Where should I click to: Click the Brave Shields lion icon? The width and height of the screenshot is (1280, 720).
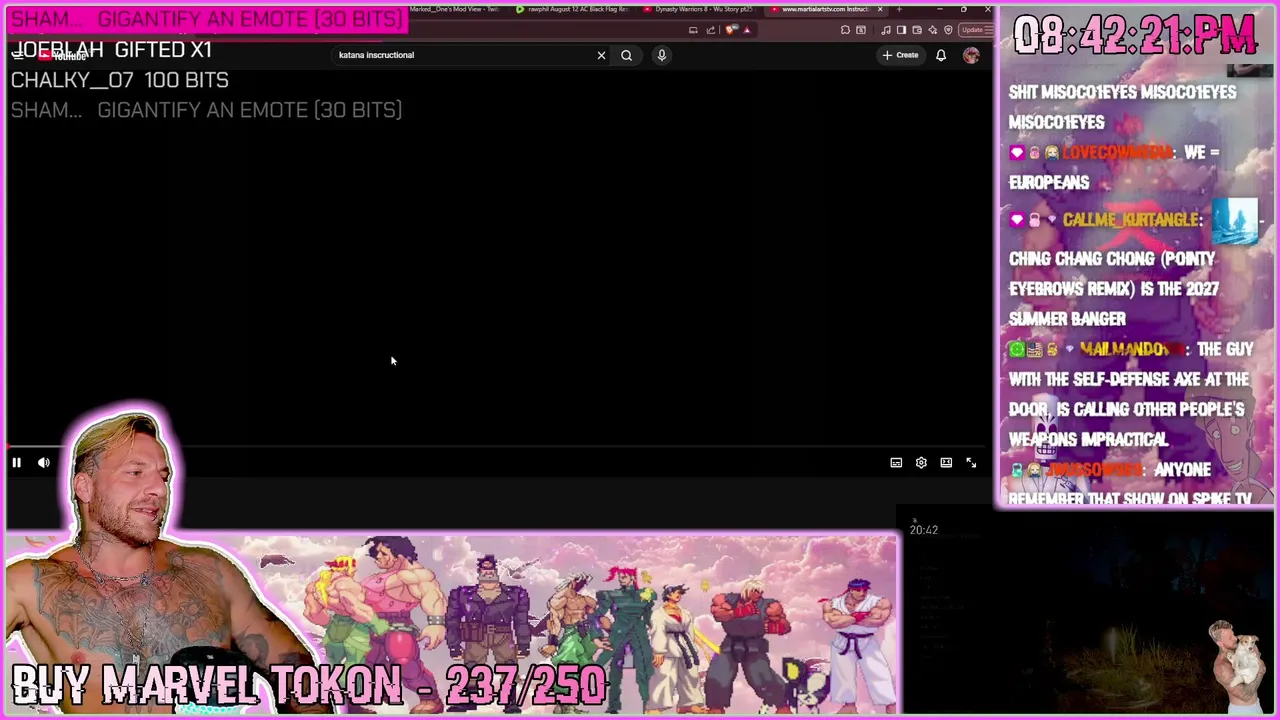point(731,30)
